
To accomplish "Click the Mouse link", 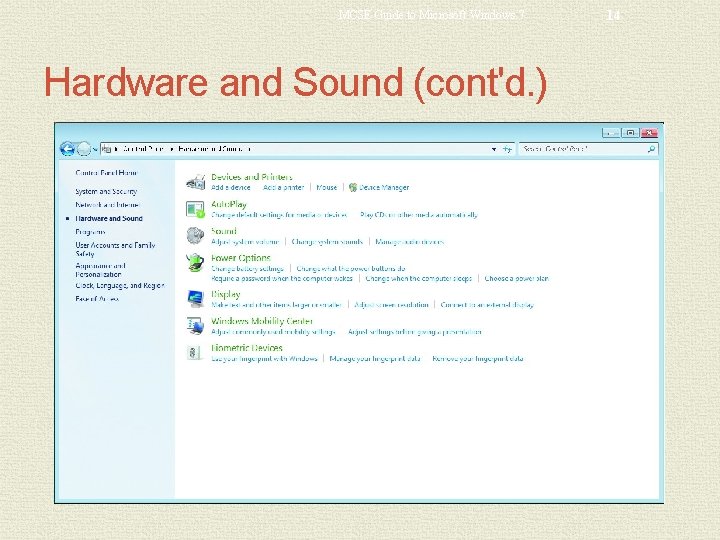I will click(326, 187).
